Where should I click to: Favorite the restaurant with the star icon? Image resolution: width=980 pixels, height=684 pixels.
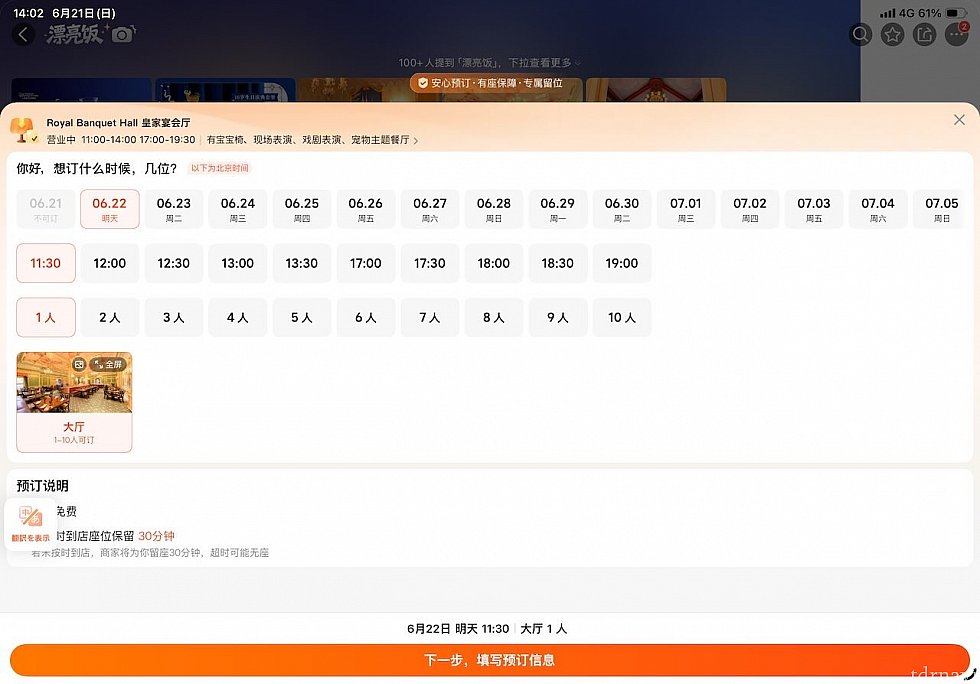(x=892, y=34)
